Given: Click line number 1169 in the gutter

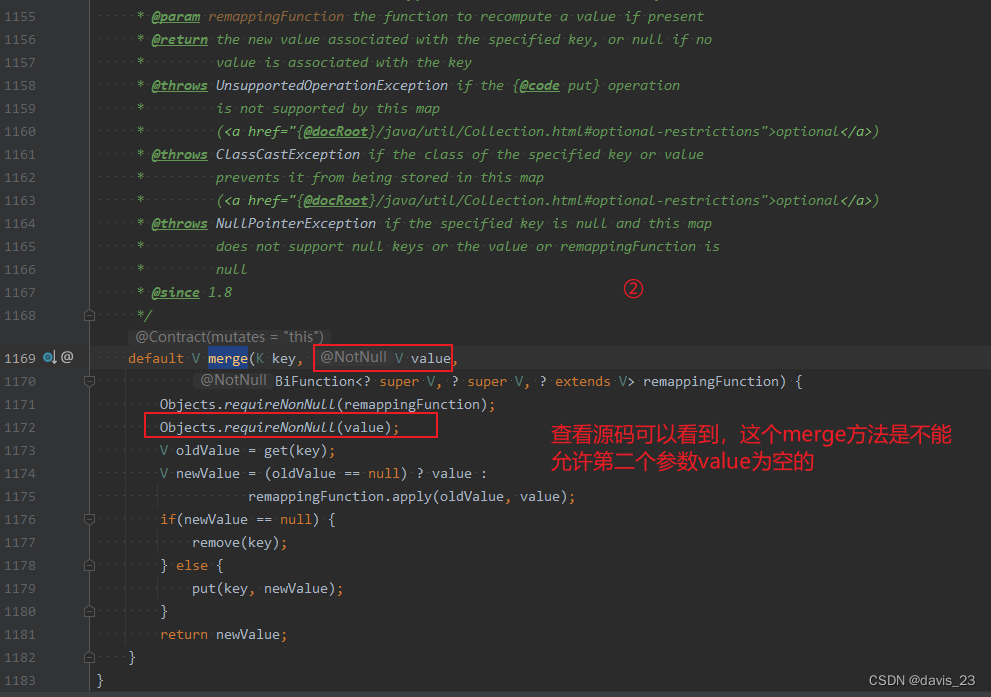Looking at the screenshot, I should 20,358.
